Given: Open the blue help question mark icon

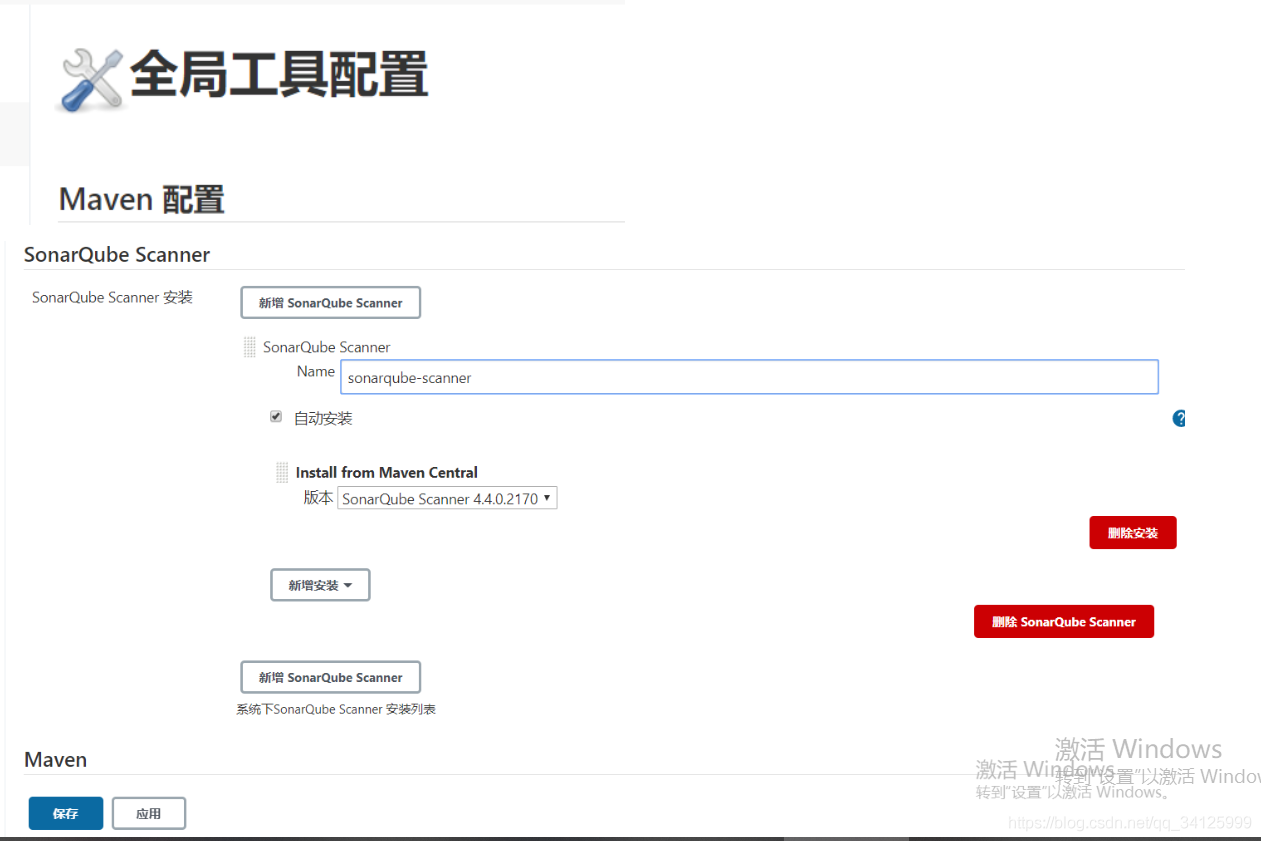Looking at the screenshot, I should click(x=1179, y=418).
